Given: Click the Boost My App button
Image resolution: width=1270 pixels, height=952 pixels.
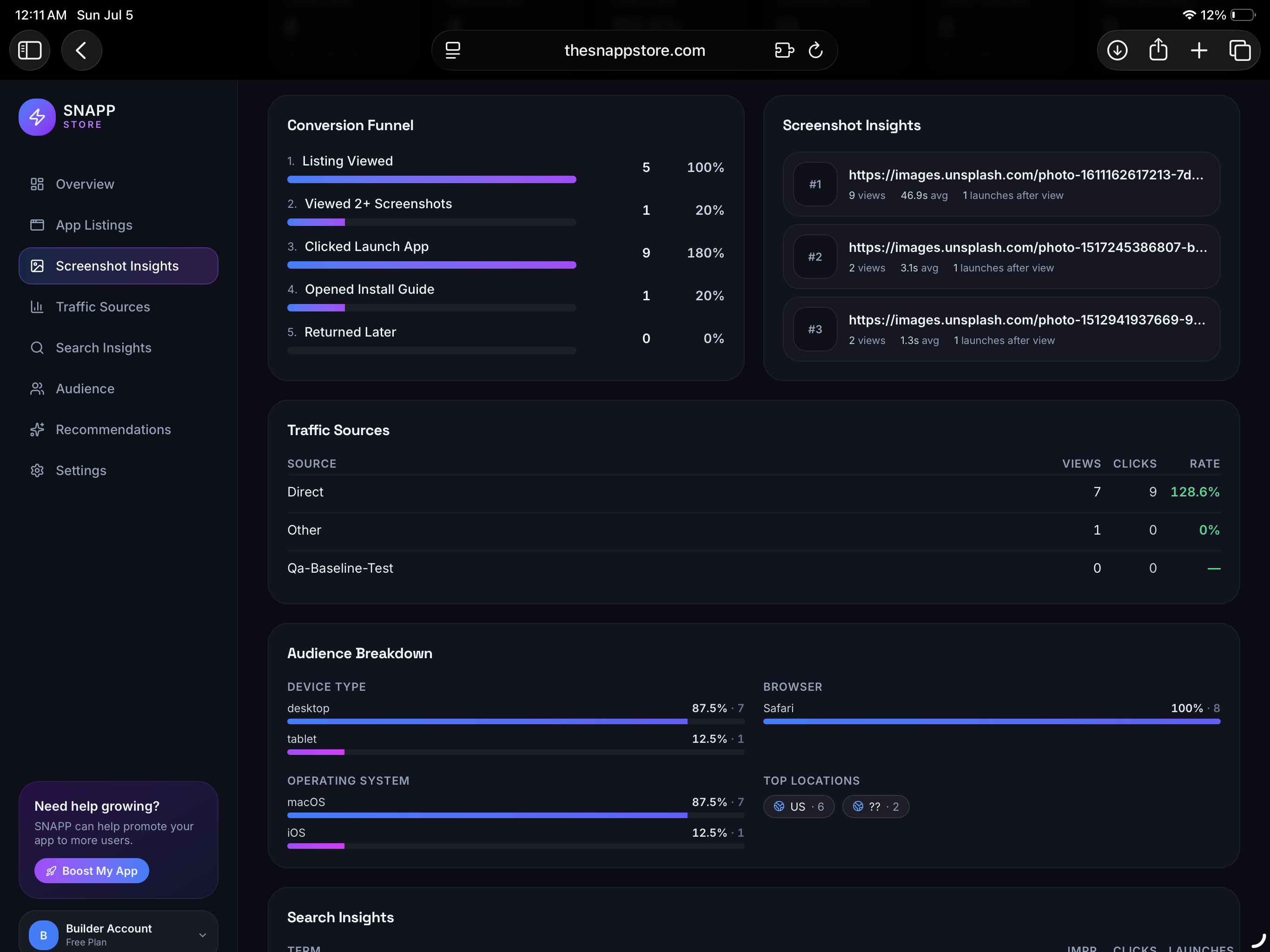Looking at the screenshot, I should point(92,871).
